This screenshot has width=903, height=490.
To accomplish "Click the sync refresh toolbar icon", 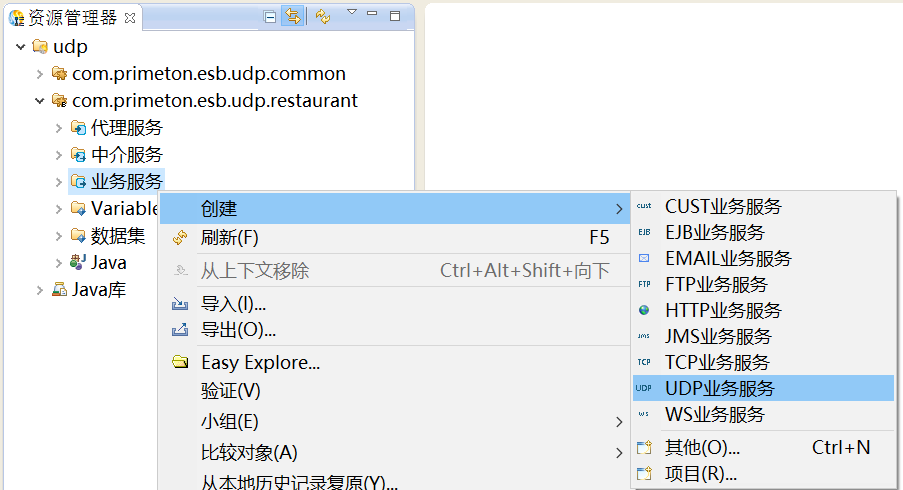I will pyautogui.click(x=323, y=16).
